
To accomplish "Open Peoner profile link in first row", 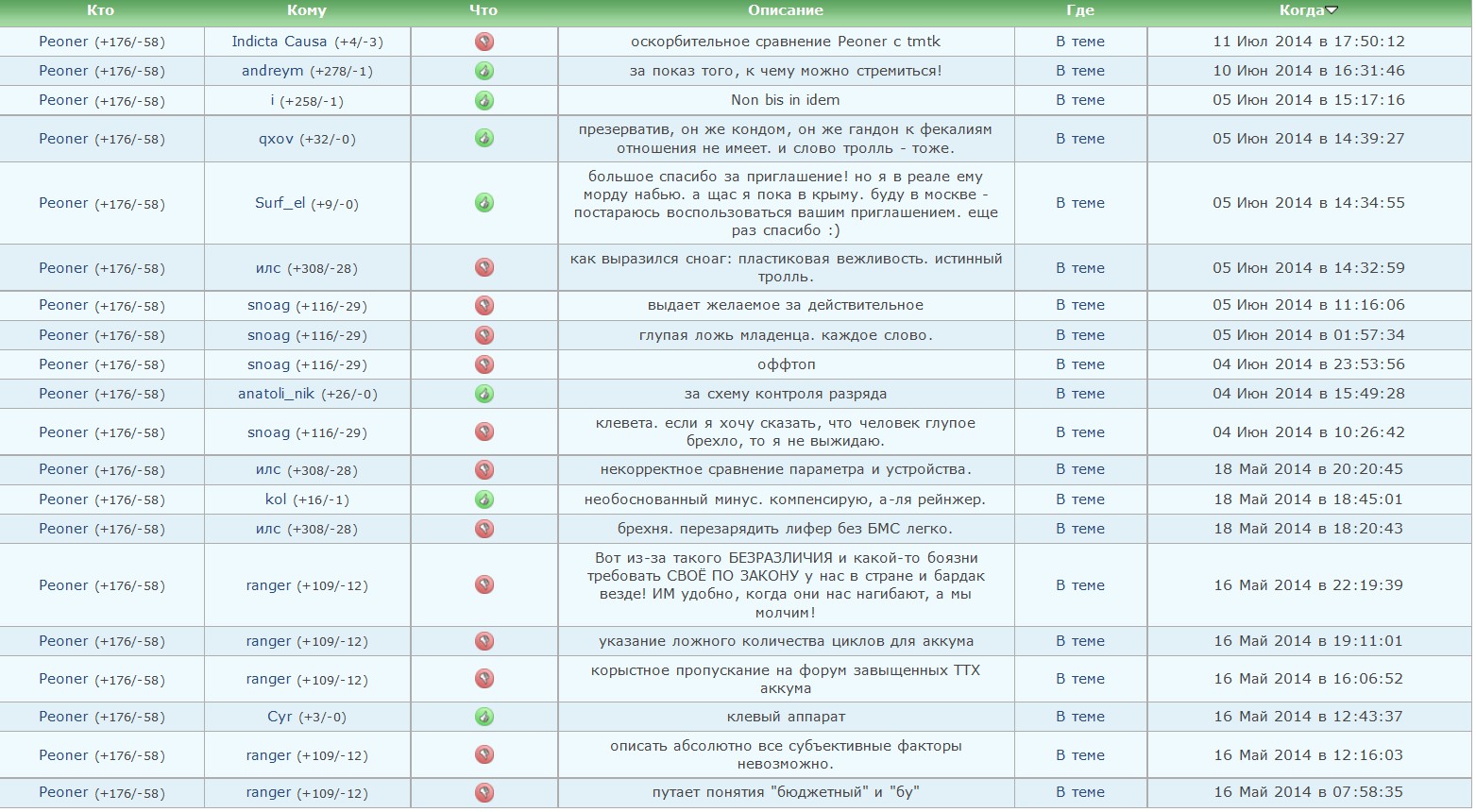I will pos(63,42).
